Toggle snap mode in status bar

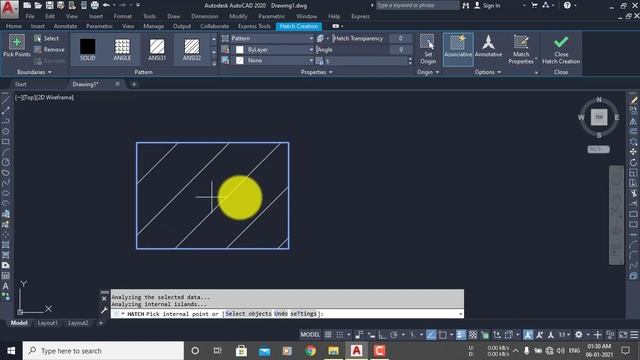point(340,335)
